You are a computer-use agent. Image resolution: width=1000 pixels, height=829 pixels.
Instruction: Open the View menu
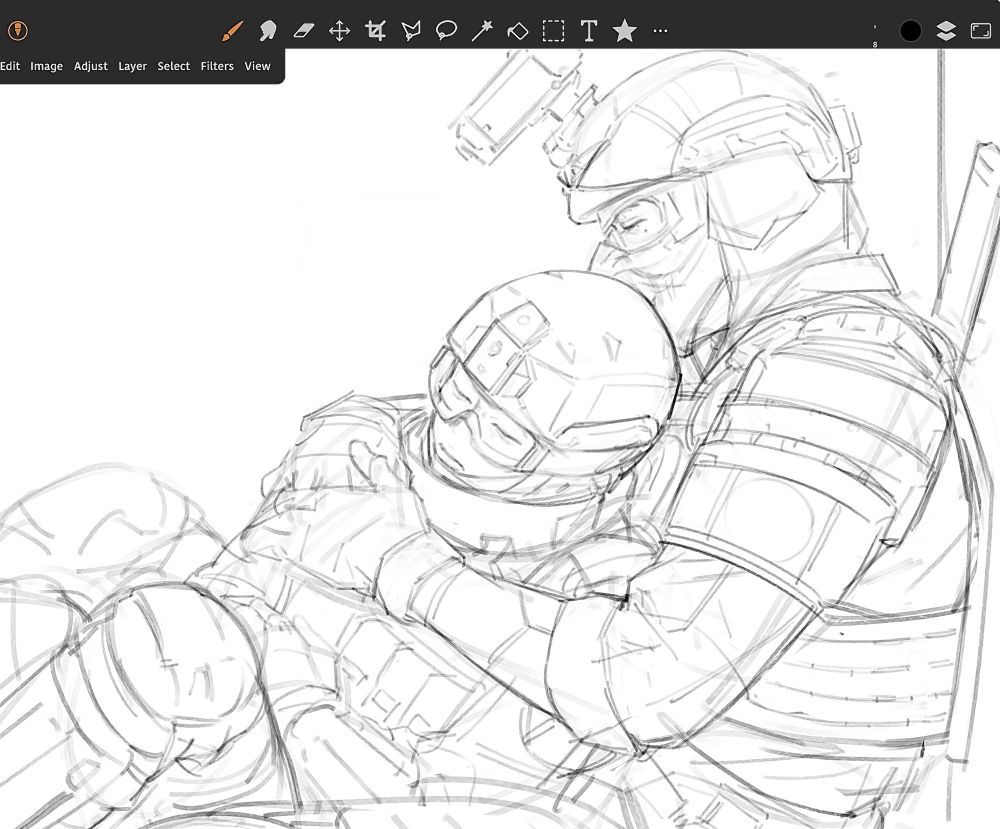(258, 66)
